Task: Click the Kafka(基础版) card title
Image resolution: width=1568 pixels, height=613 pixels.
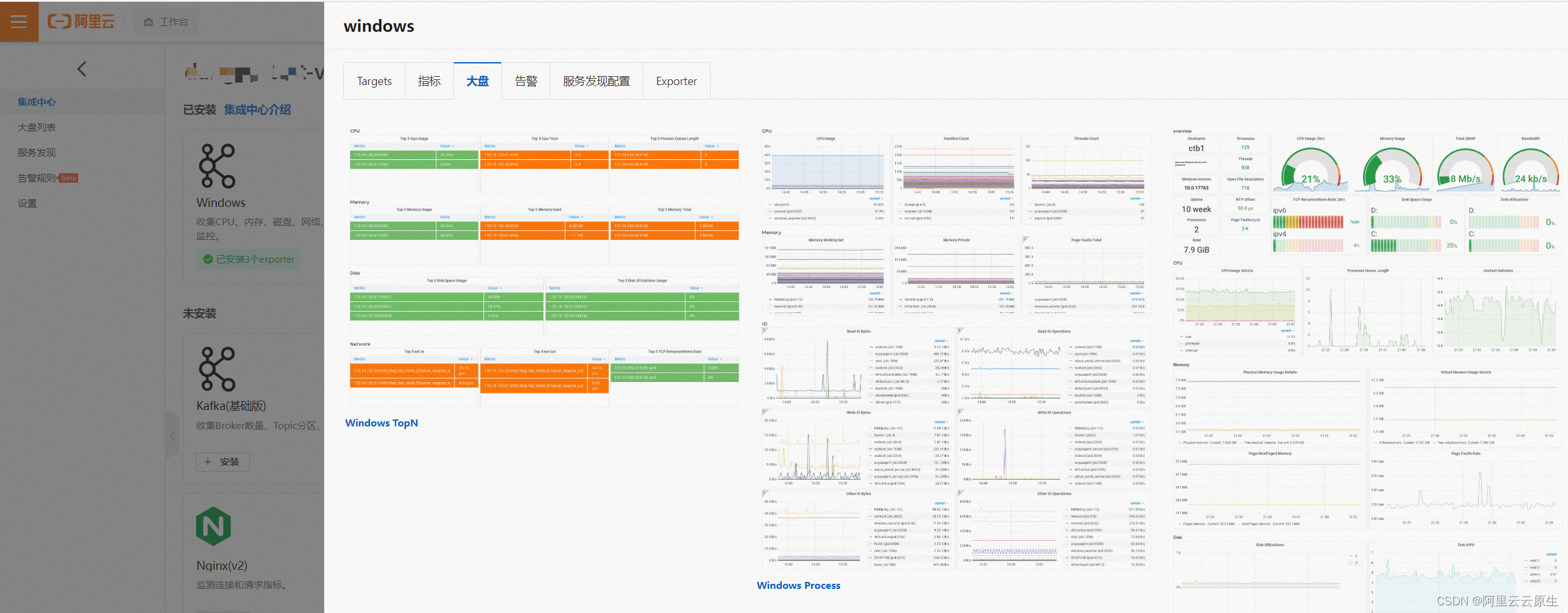Action: tap(231, 405)
